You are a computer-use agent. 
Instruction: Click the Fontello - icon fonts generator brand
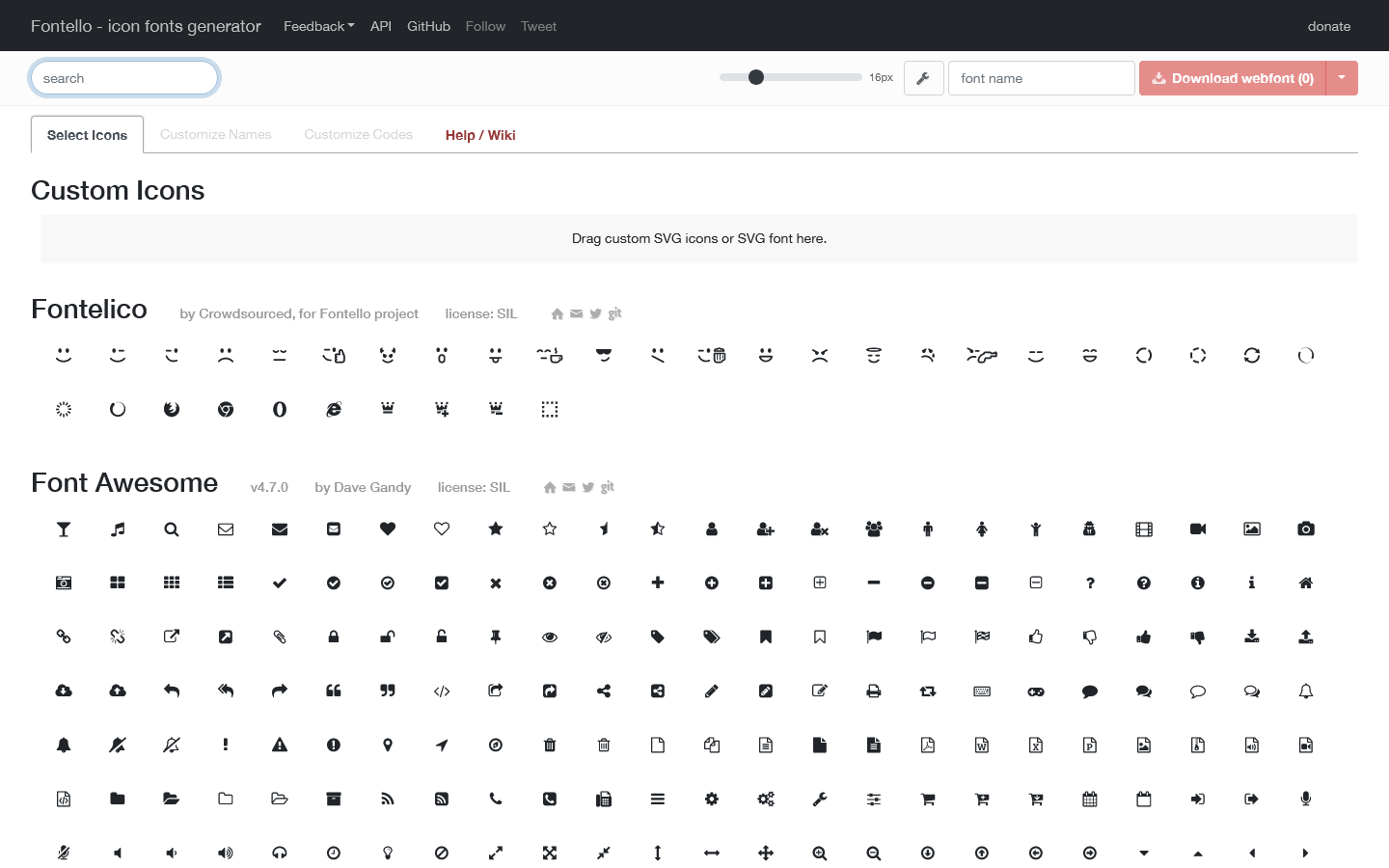pos(146,26)
